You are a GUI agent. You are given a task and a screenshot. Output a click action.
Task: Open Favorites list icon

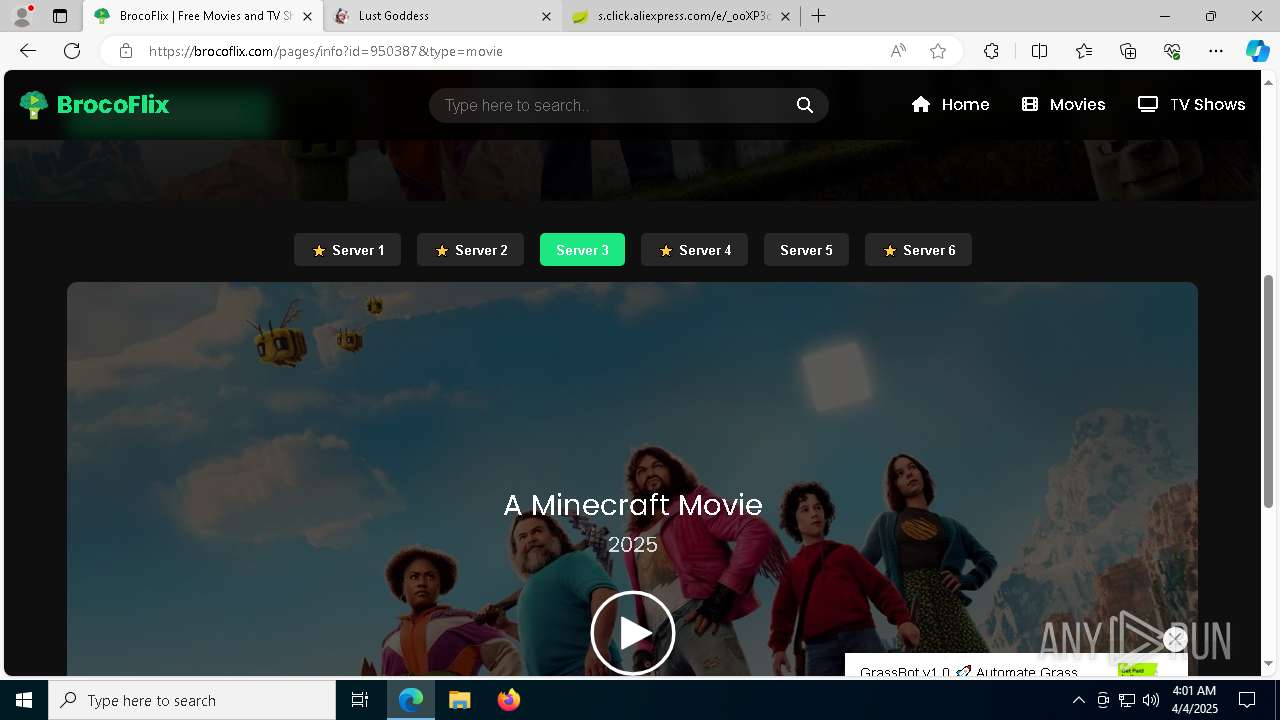(x=1084, y=51)
